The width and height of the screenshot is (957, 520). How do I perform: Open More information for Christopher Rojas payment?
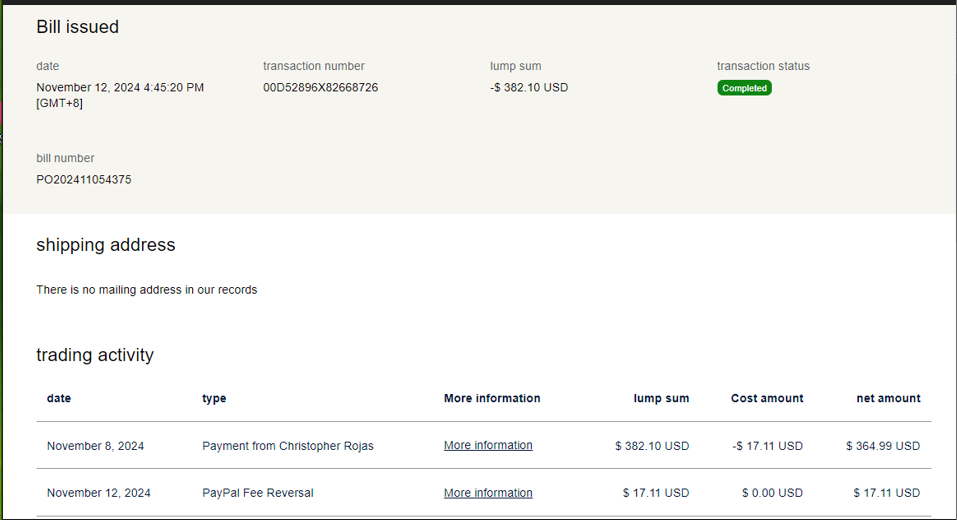(x=488, y=445)
